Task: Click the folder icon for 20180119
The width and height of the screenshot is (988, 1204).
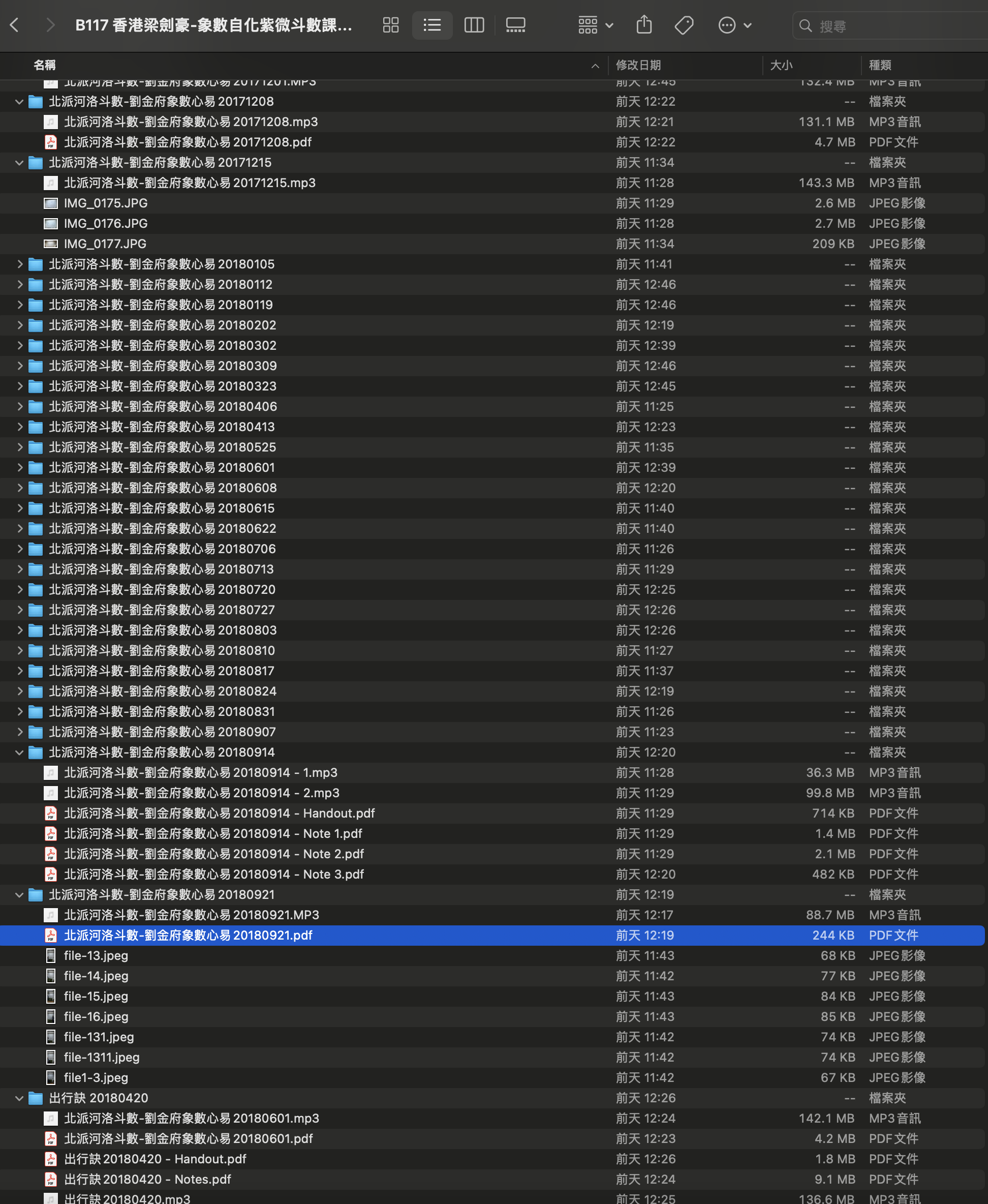Action: (x=35, y=305)
